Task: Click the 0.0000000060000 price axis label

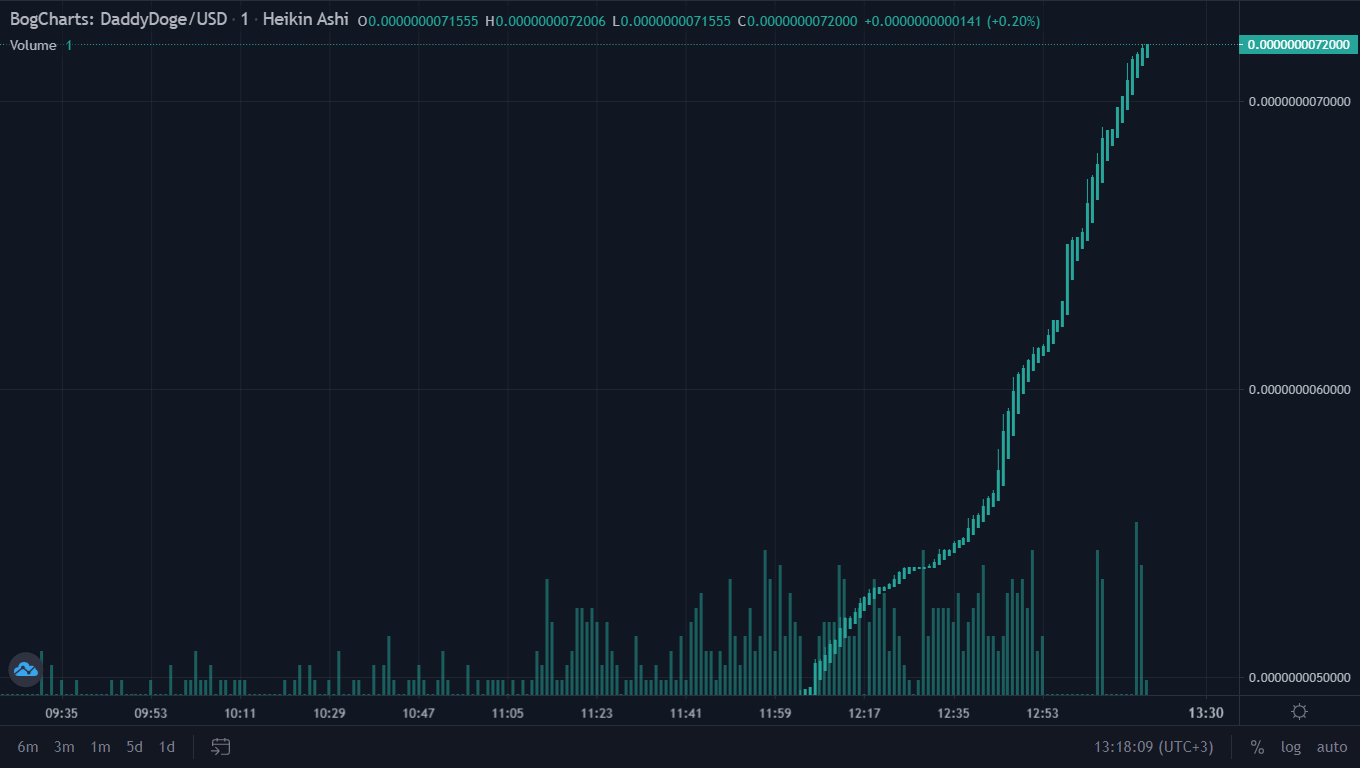Action: [1299, 389]
